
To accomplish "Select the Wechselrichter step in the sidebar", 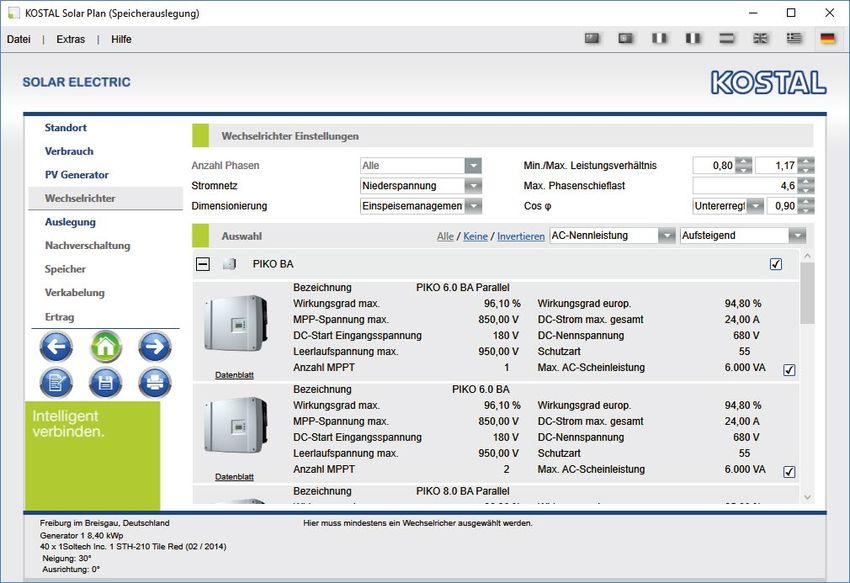I will (x=106, y=198).
